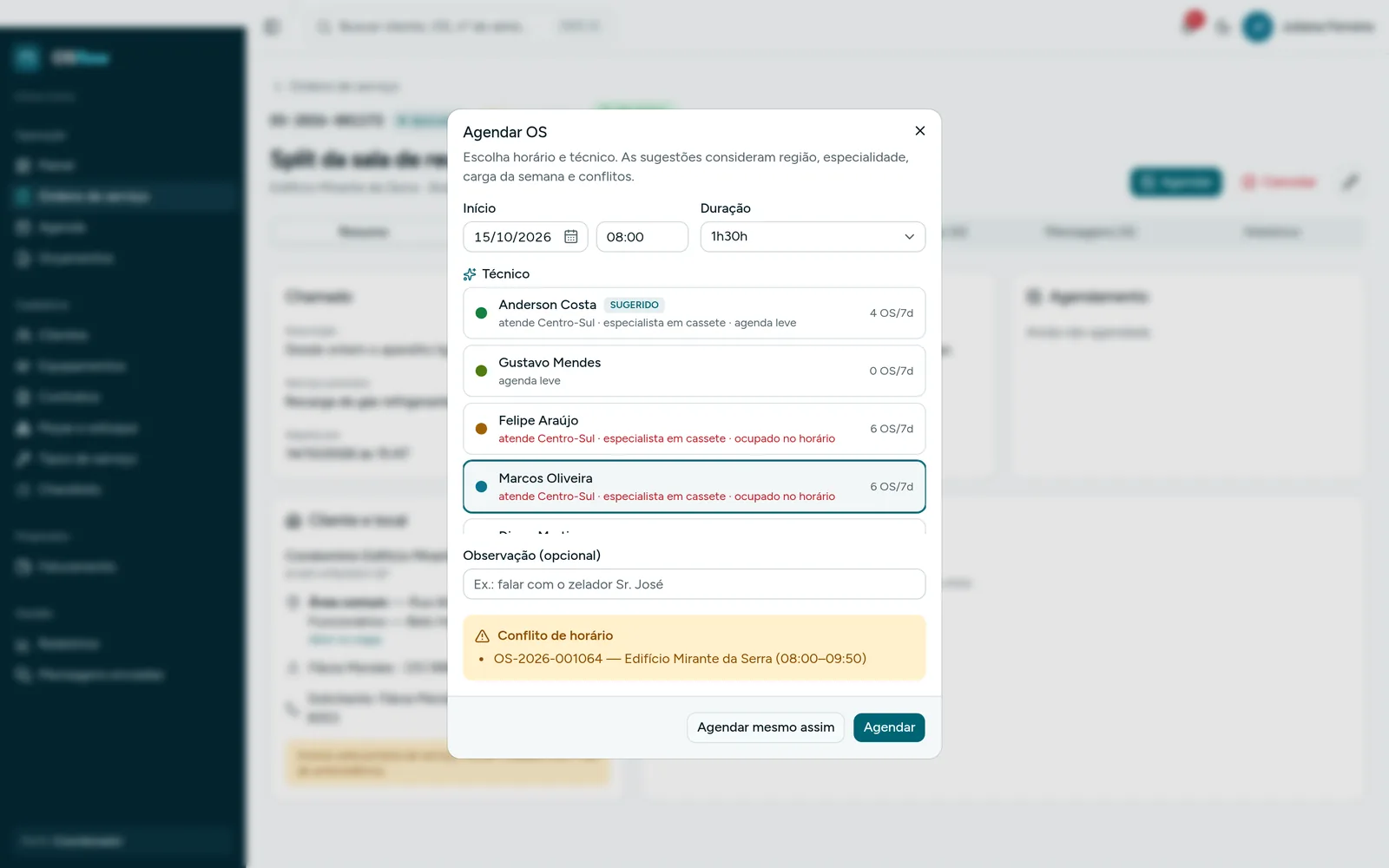Image resolution: width=1389 pixels, height=868 pixels.
Task: Select the Marcos Oliveira technician option
Action: (694, 487)
